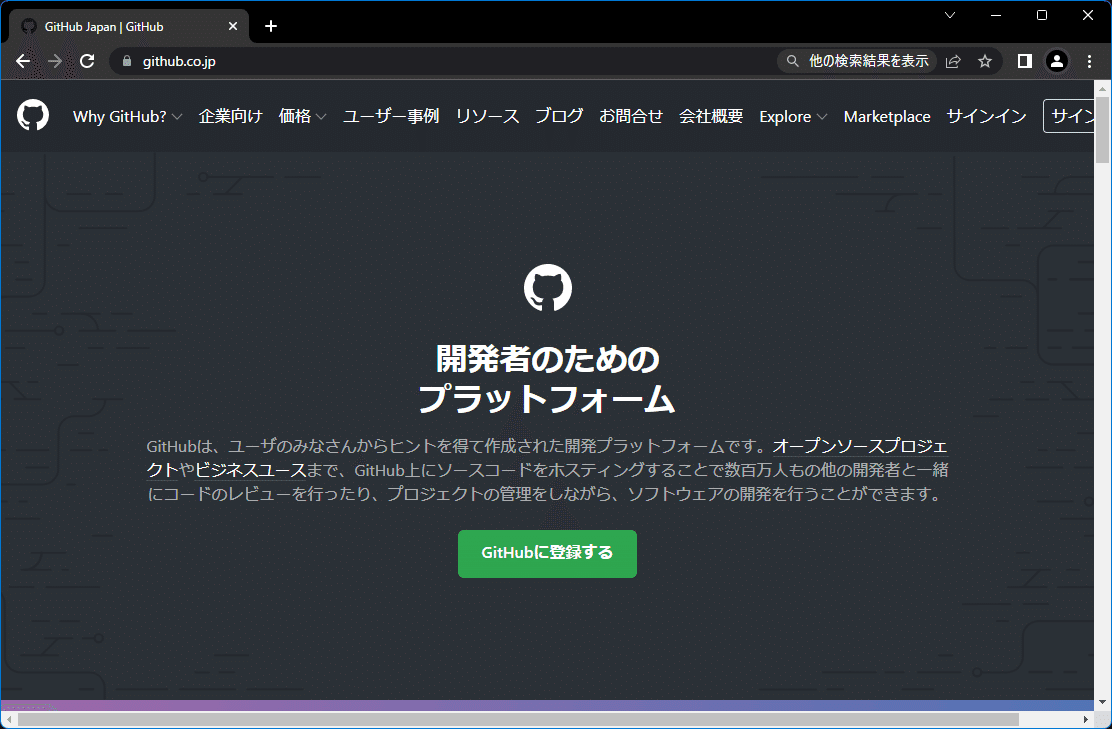Open ユーザー事例 nav item
This screenshot has height=729, width=1112.
[x=391, y=116]
